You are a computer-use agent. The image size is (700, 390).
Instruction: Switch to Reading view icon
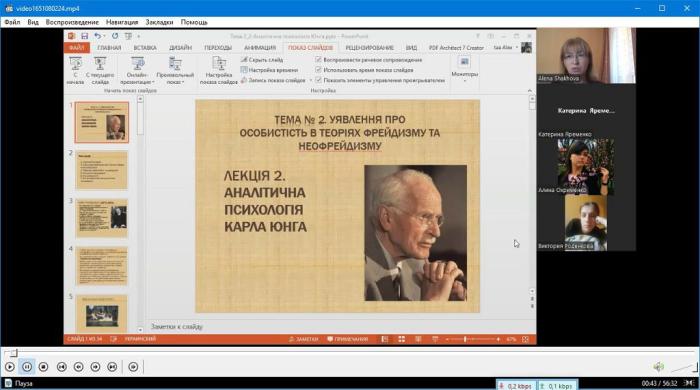tap(418, 339)
